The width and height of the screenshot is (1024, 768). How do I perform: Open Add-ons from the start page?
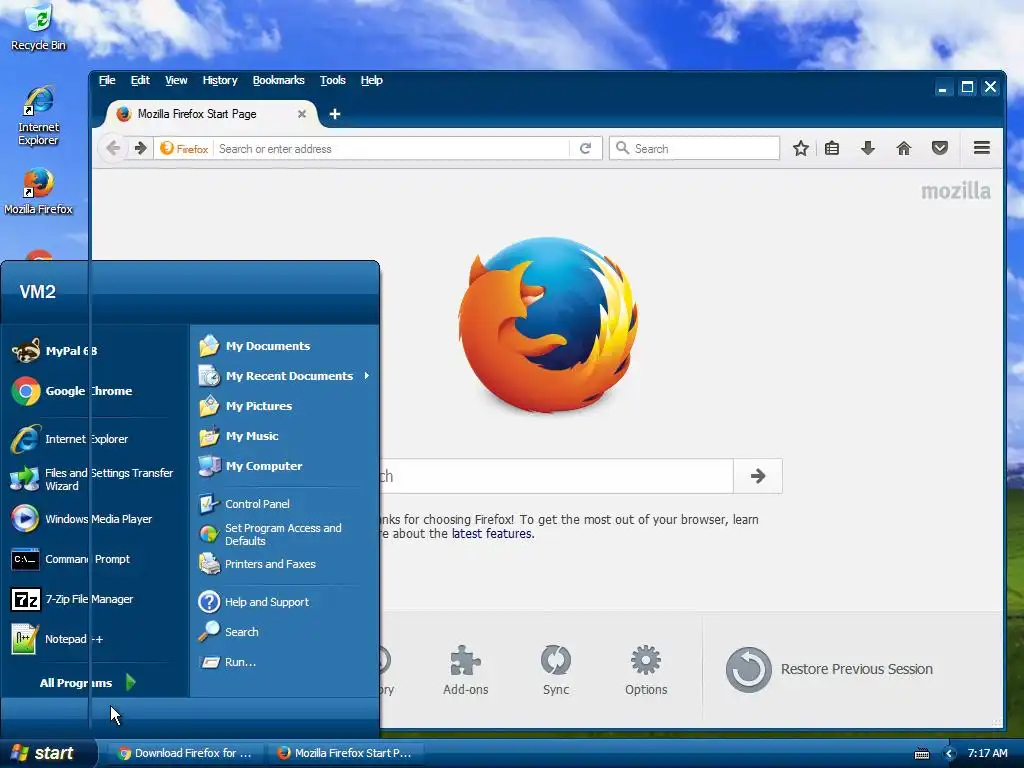click(x=466, y=669)
